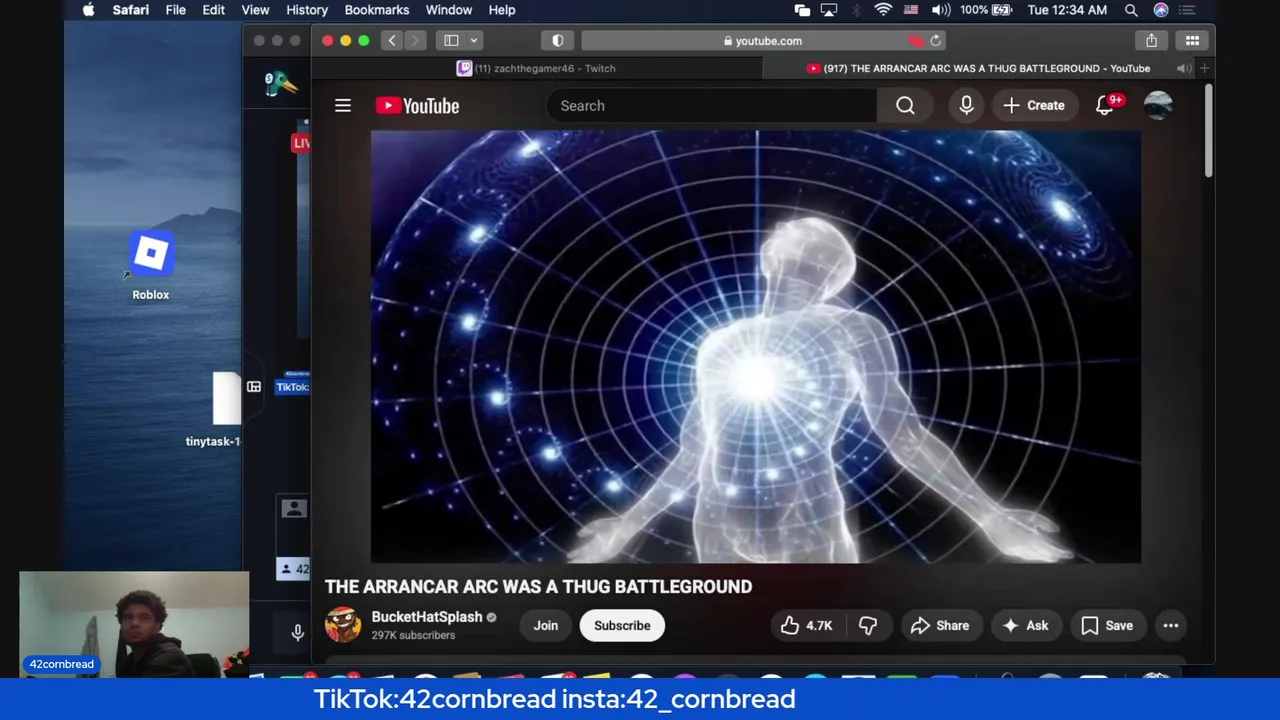Subscribe to BucketHatSplash

tap(622, 625)
